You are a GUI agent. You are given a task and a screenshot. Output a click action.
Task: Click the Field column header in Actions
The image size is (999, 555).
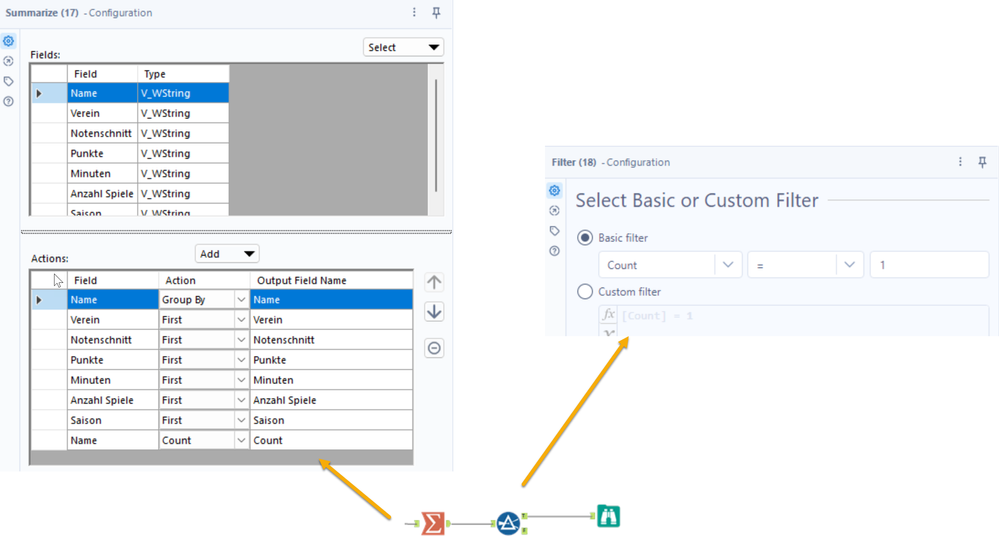coord(113,280)
